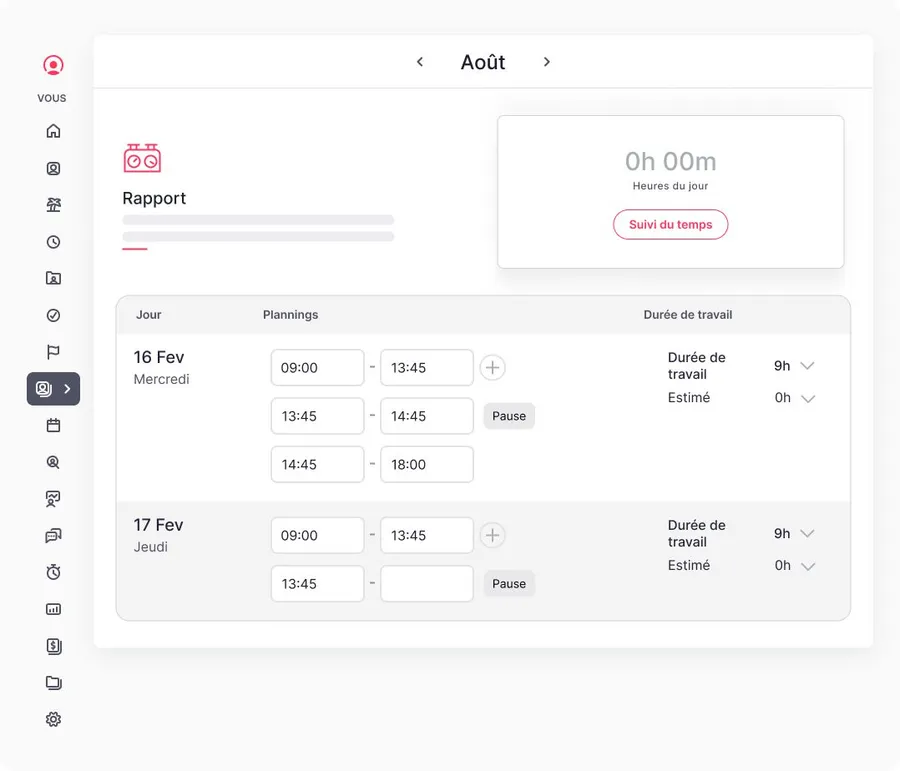Click the Jour column header
The width and height of the screenshot is (900, 771).
[149, 315]
